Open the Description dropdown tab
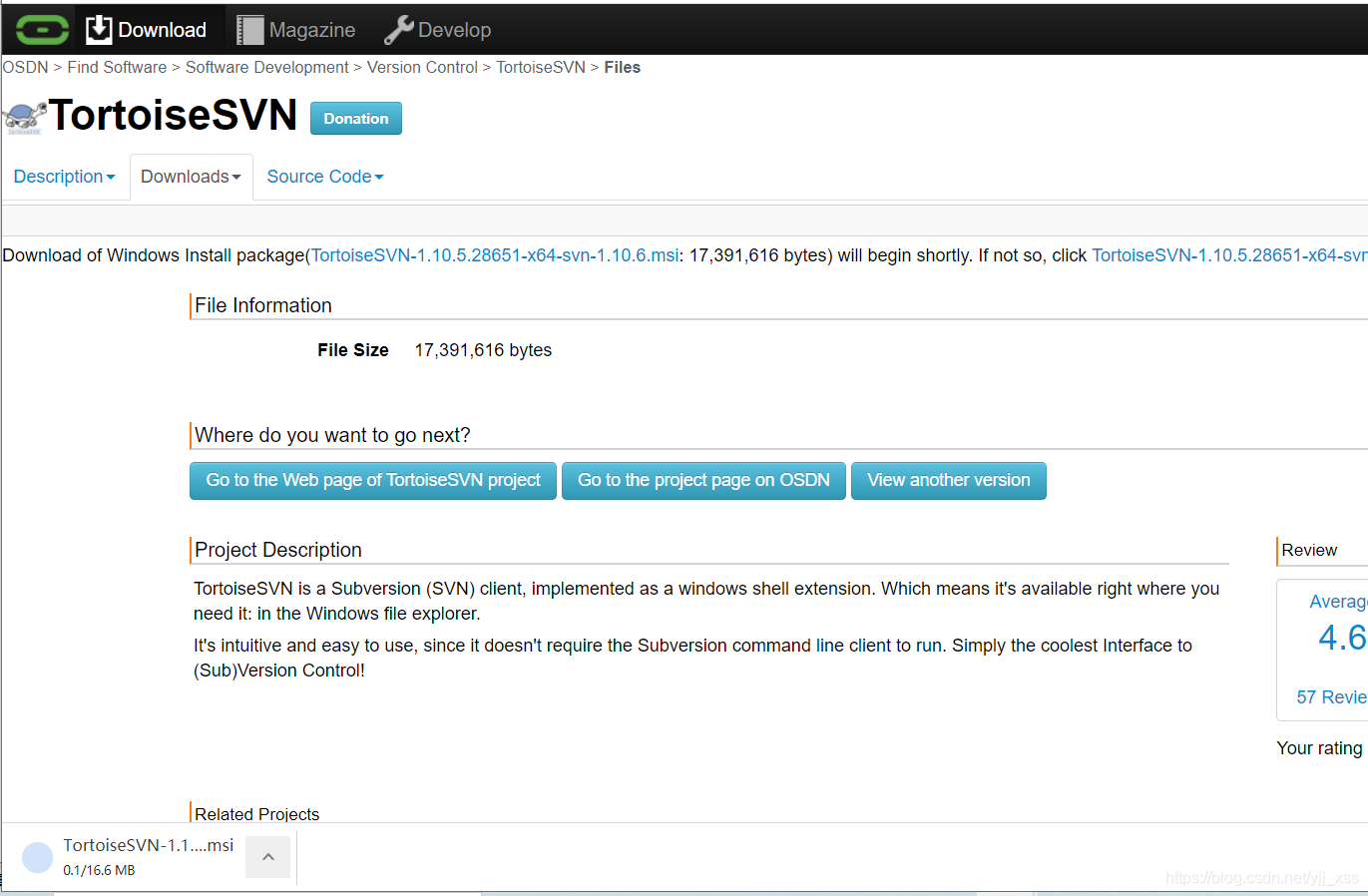Image resolution: width=1368 pixels, height=896 pixels. (64, 177)
